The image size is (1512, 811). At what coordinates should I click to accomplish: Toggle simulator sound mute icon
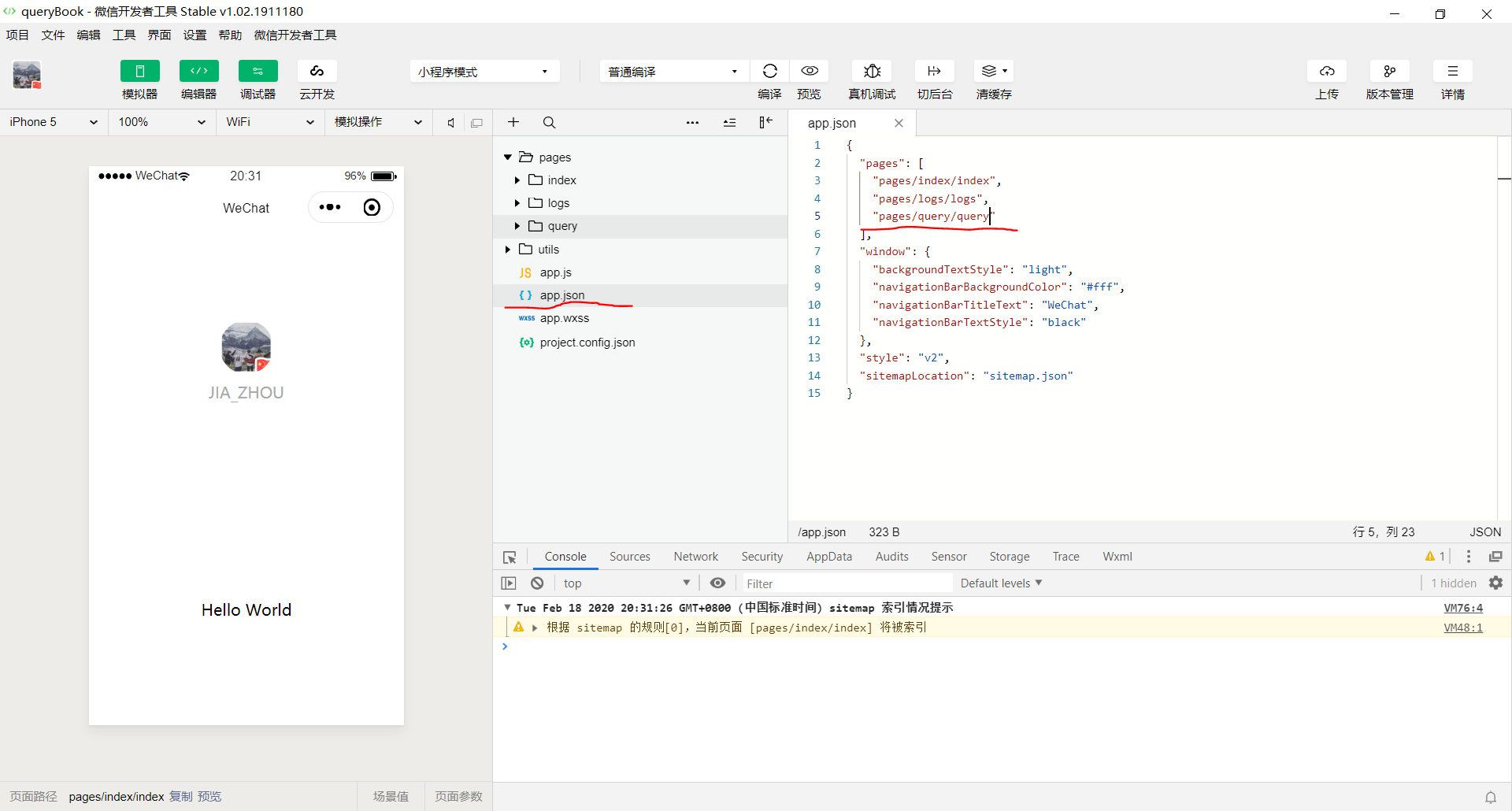[451, 123]
